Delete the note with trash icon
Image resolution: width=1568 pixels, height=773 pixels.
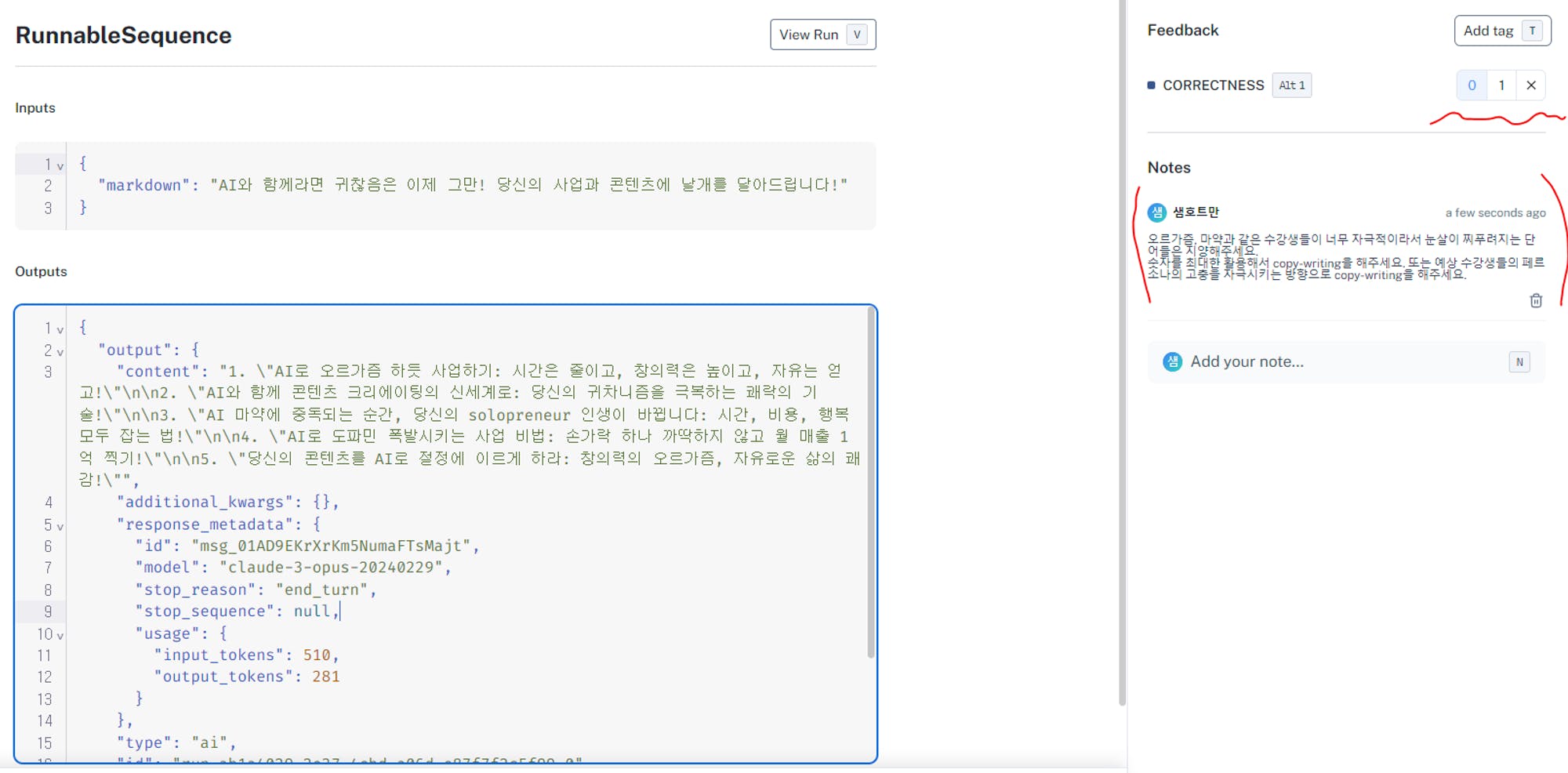tap(1536, 300)
